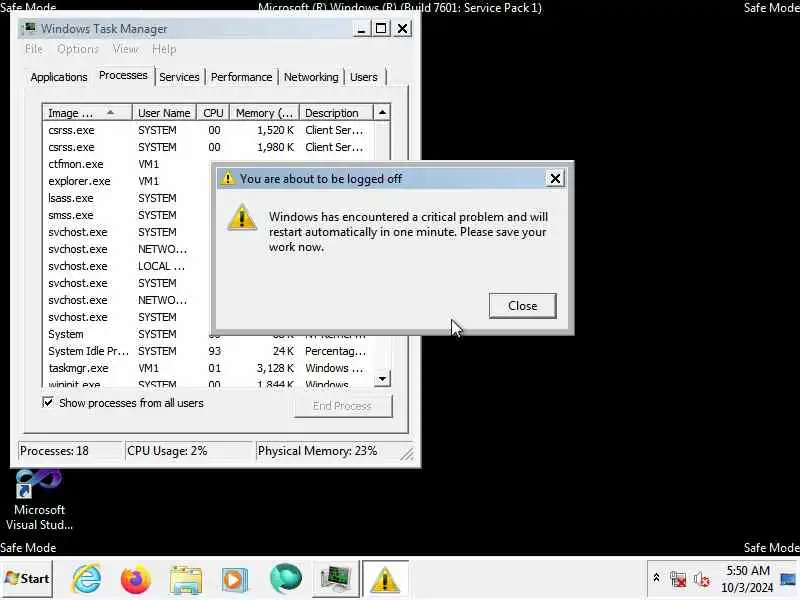
Task: Select the explorer.exe process row
Action: (128, 181)
